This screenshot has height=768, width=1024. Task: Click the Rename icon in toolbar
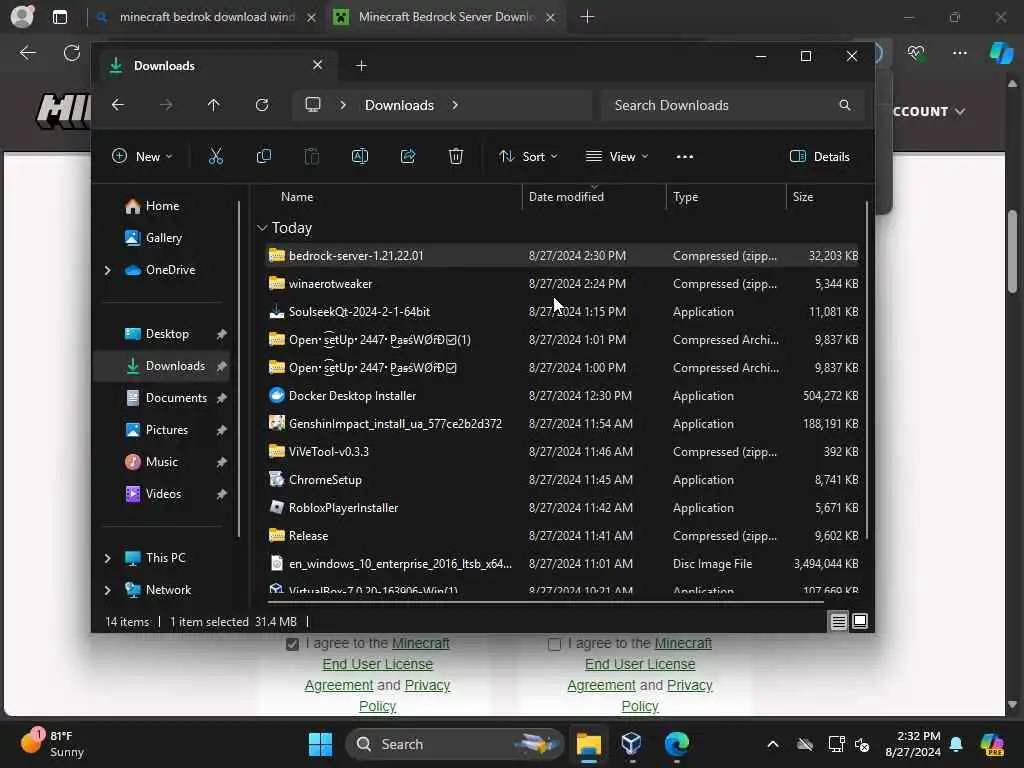point(360,157)
